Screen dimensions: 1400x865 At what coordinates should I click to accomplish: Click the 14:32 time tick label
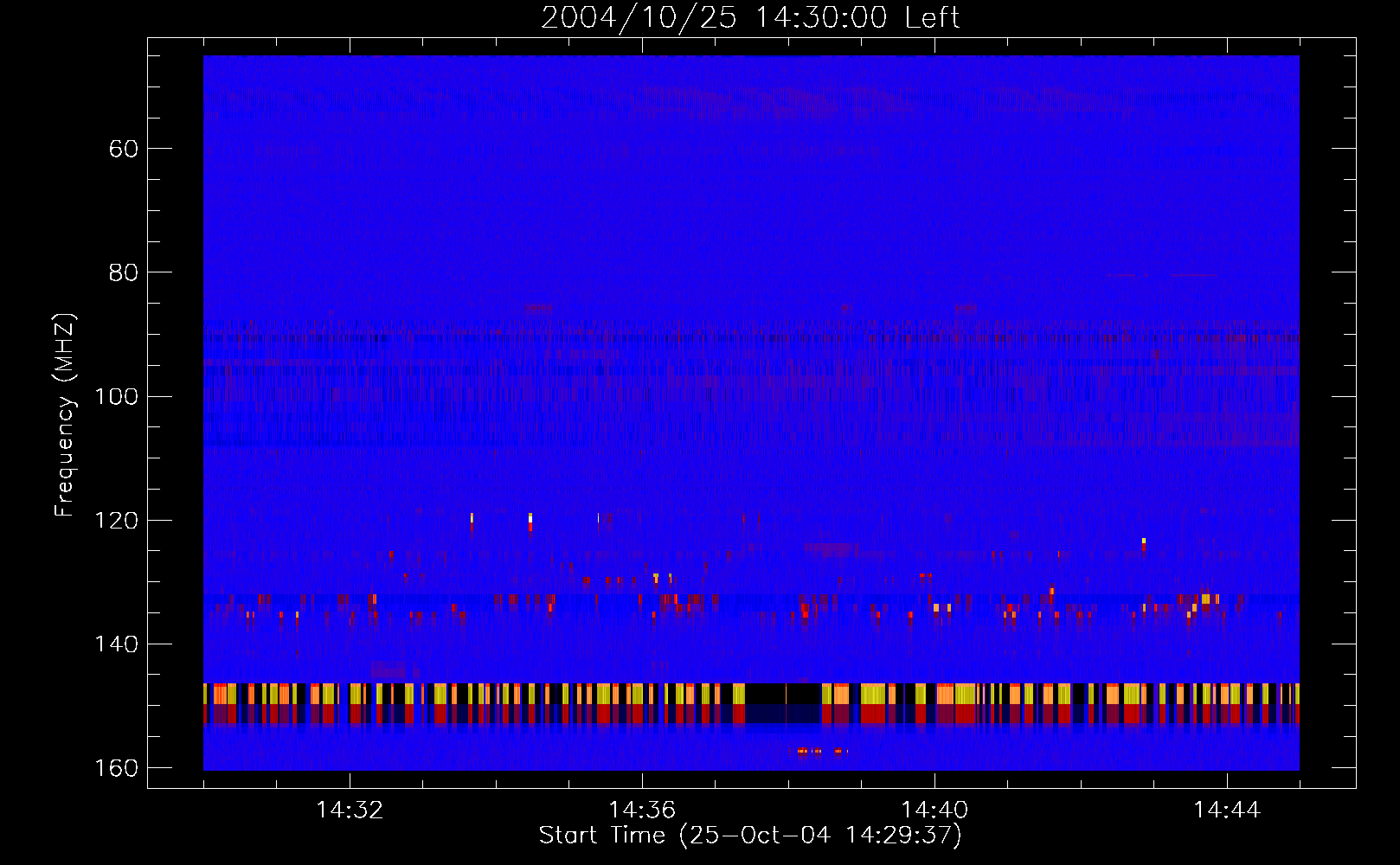coord(350,811)
